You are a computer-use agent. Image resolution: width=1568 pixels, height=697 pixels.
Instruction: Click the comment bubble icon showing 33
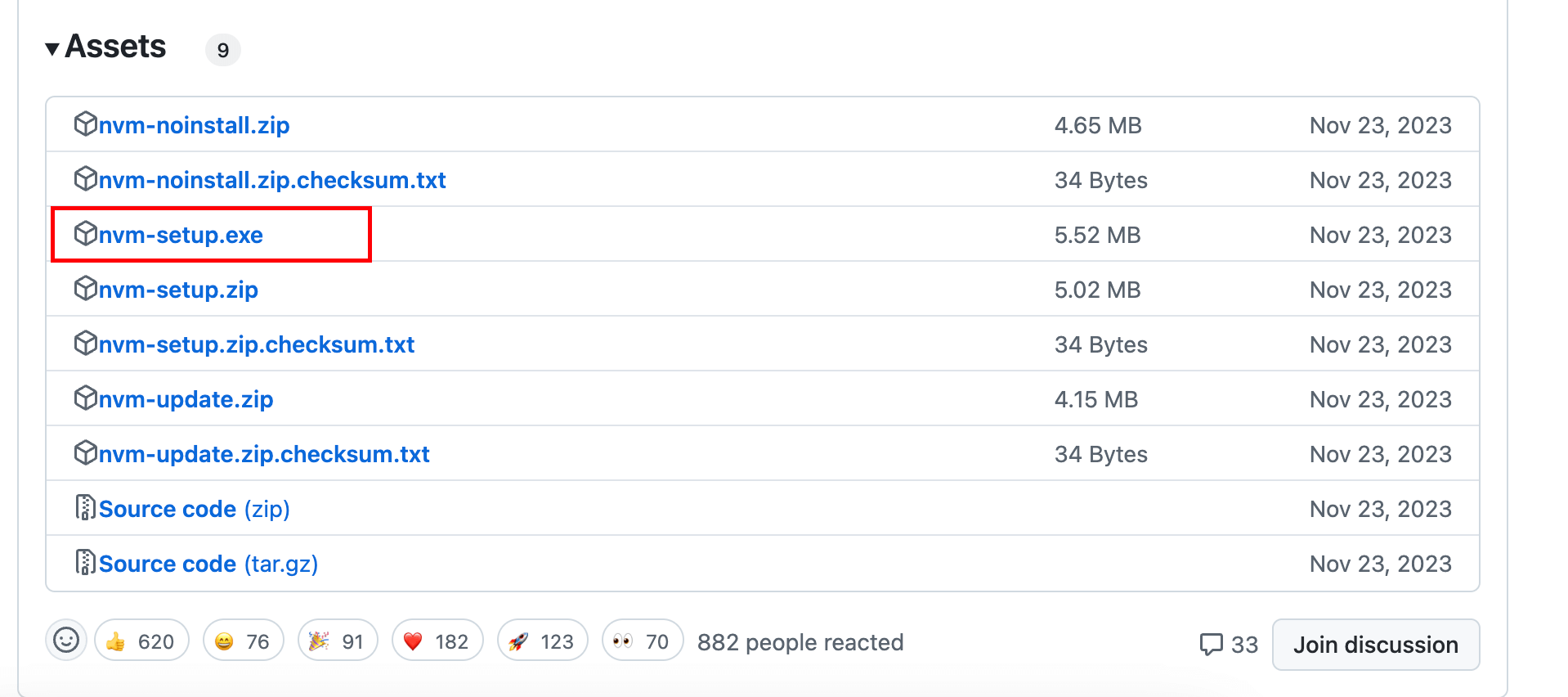1211,645
